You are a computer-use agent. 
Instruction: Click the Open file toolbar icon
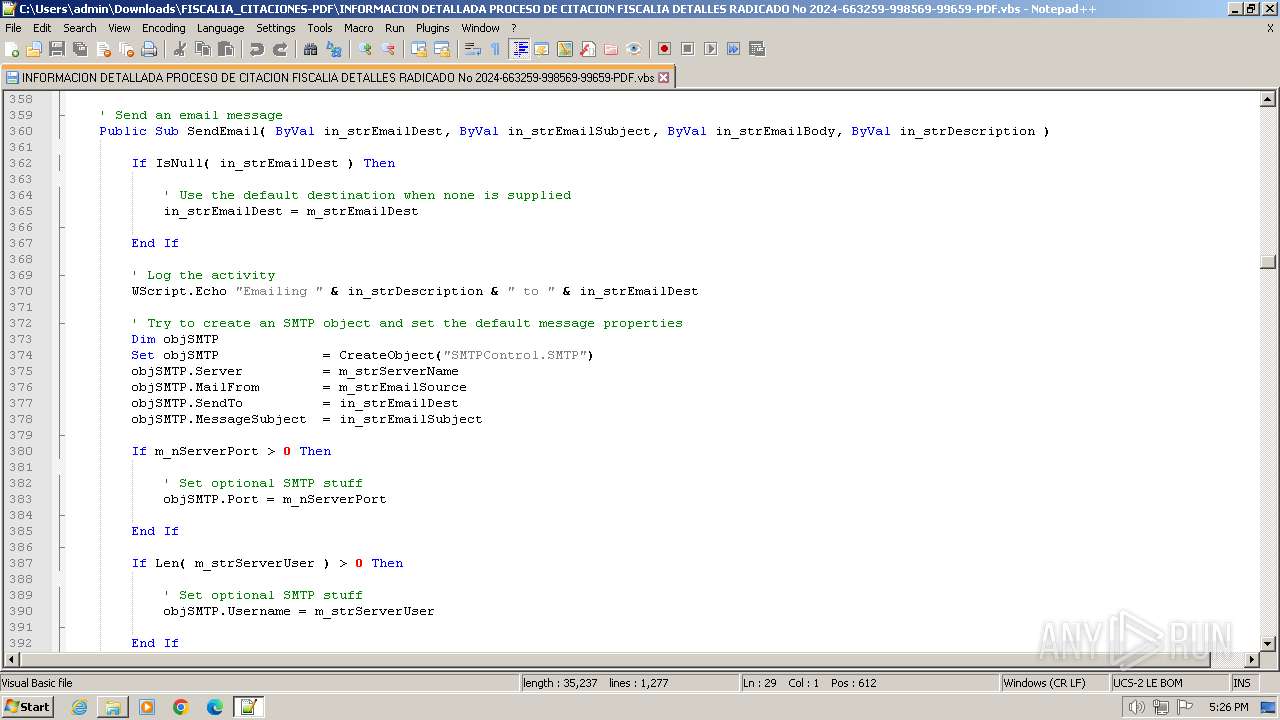pos(35,49)
